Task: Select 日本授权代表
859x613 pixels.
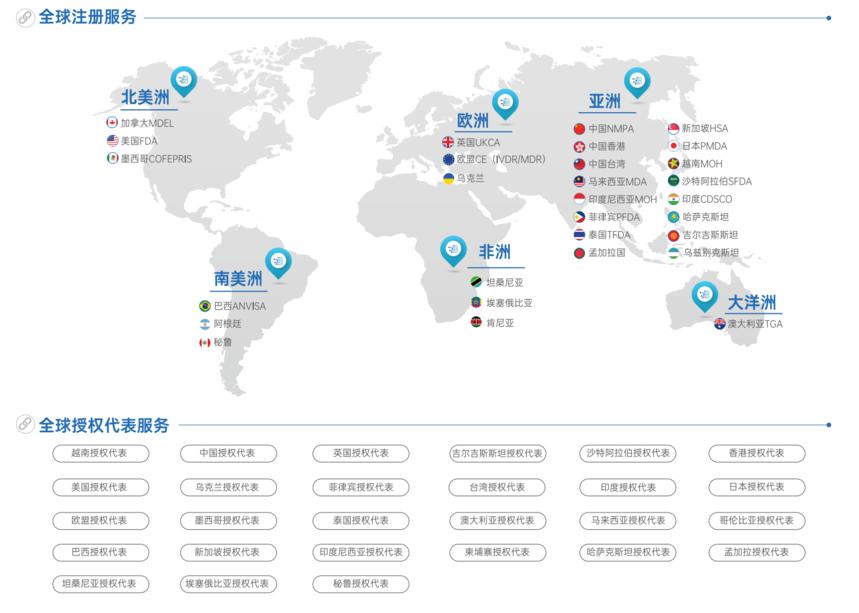Action: pos(757,488)
